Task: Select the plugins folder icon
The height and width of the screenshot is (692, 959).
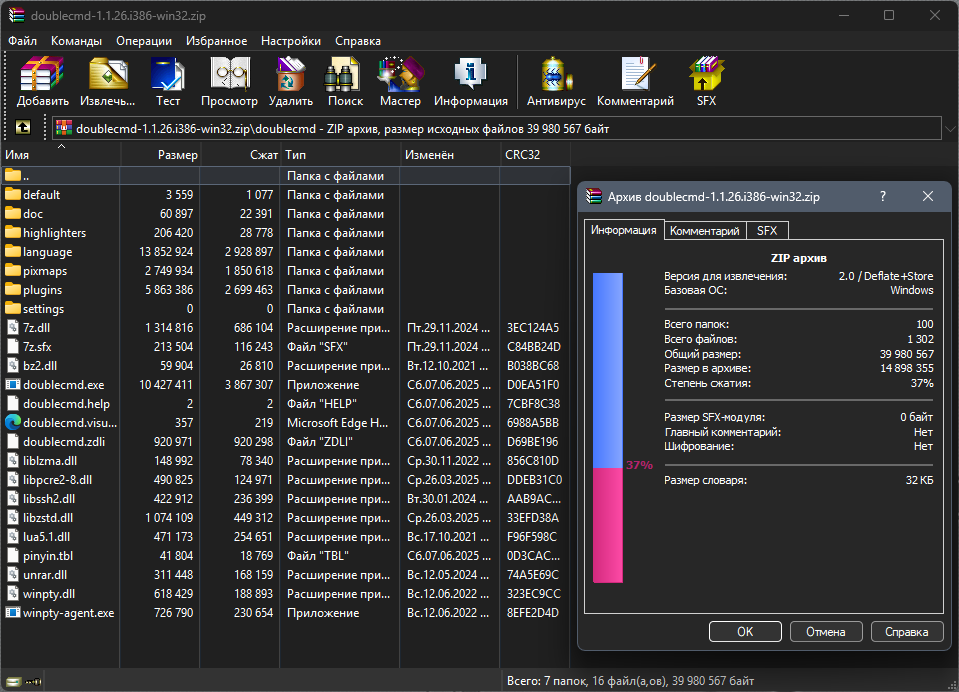Action: coord(13,289)
